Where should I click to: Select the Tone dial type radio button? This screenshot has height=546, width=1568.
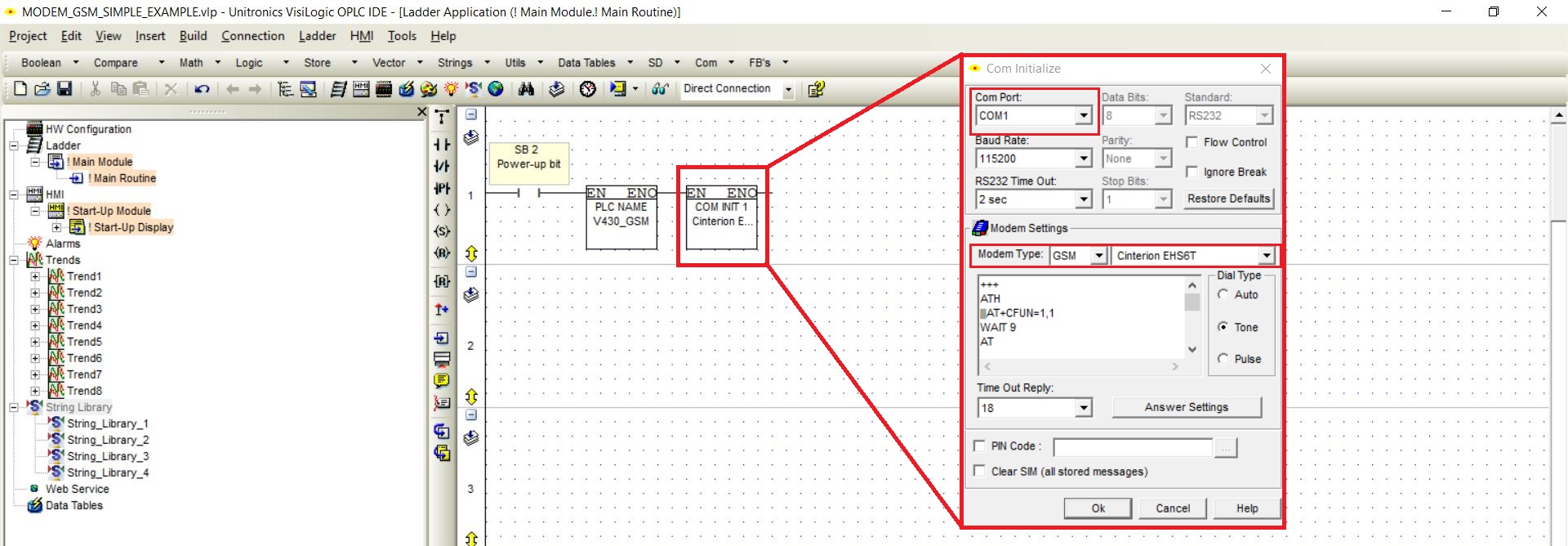[x=1223, y=327]
